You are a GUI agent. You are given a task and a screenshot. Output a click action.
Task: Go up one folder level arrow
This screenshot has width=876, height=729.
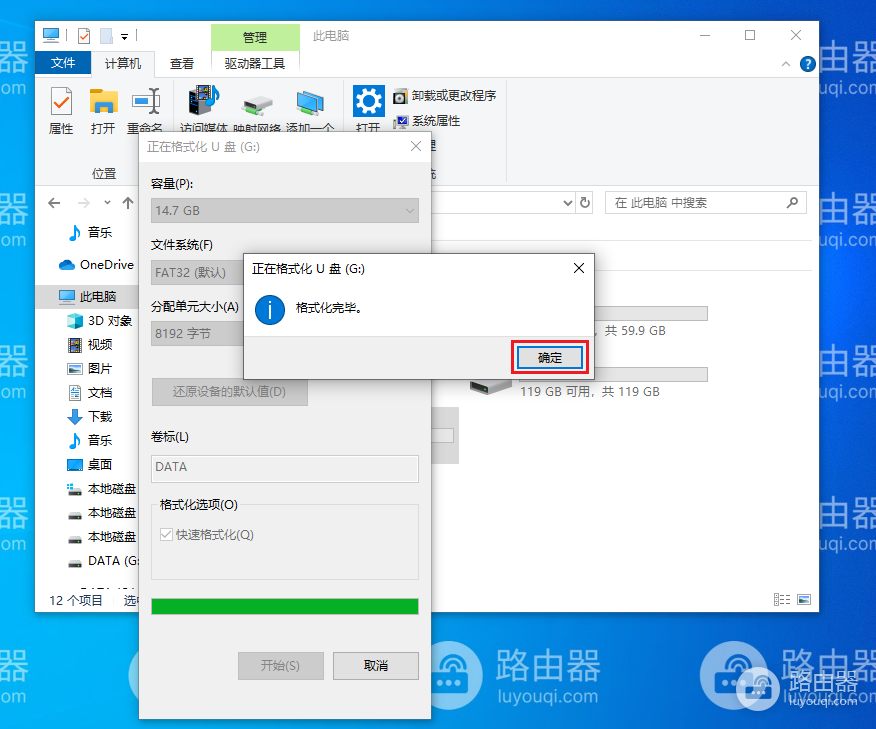coord(128,203)
